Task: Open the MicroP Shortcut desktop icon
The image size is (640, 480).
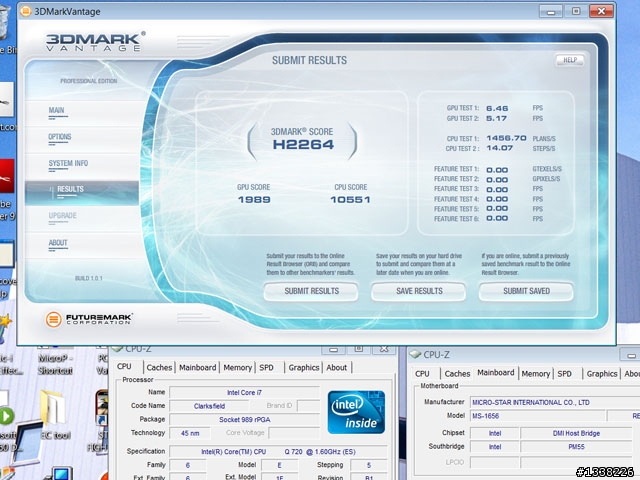Action: tap(55, 362)
